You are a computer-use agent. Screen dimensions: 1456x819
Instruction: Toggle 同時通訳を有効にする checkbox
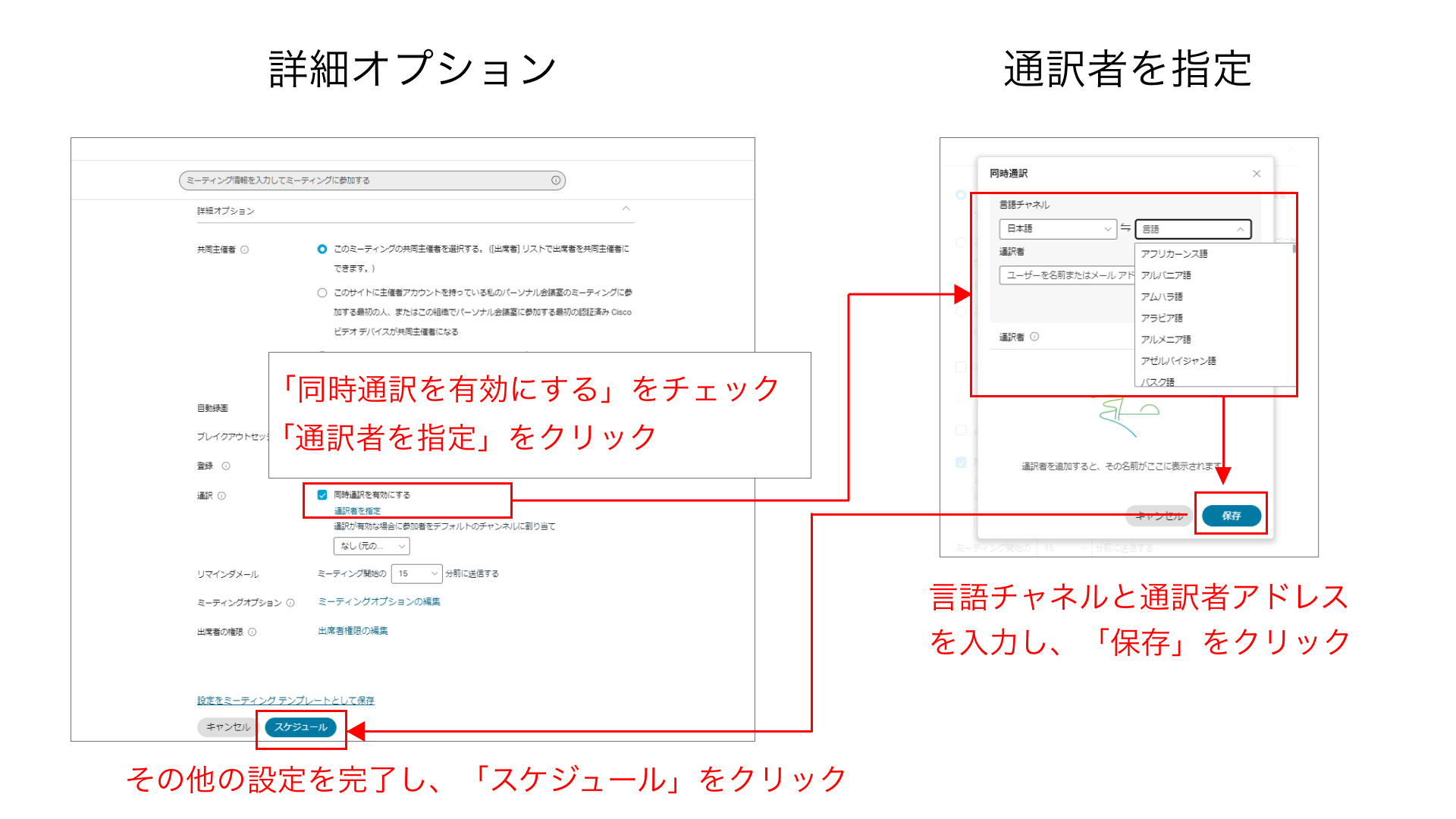[x=322, y=494]
